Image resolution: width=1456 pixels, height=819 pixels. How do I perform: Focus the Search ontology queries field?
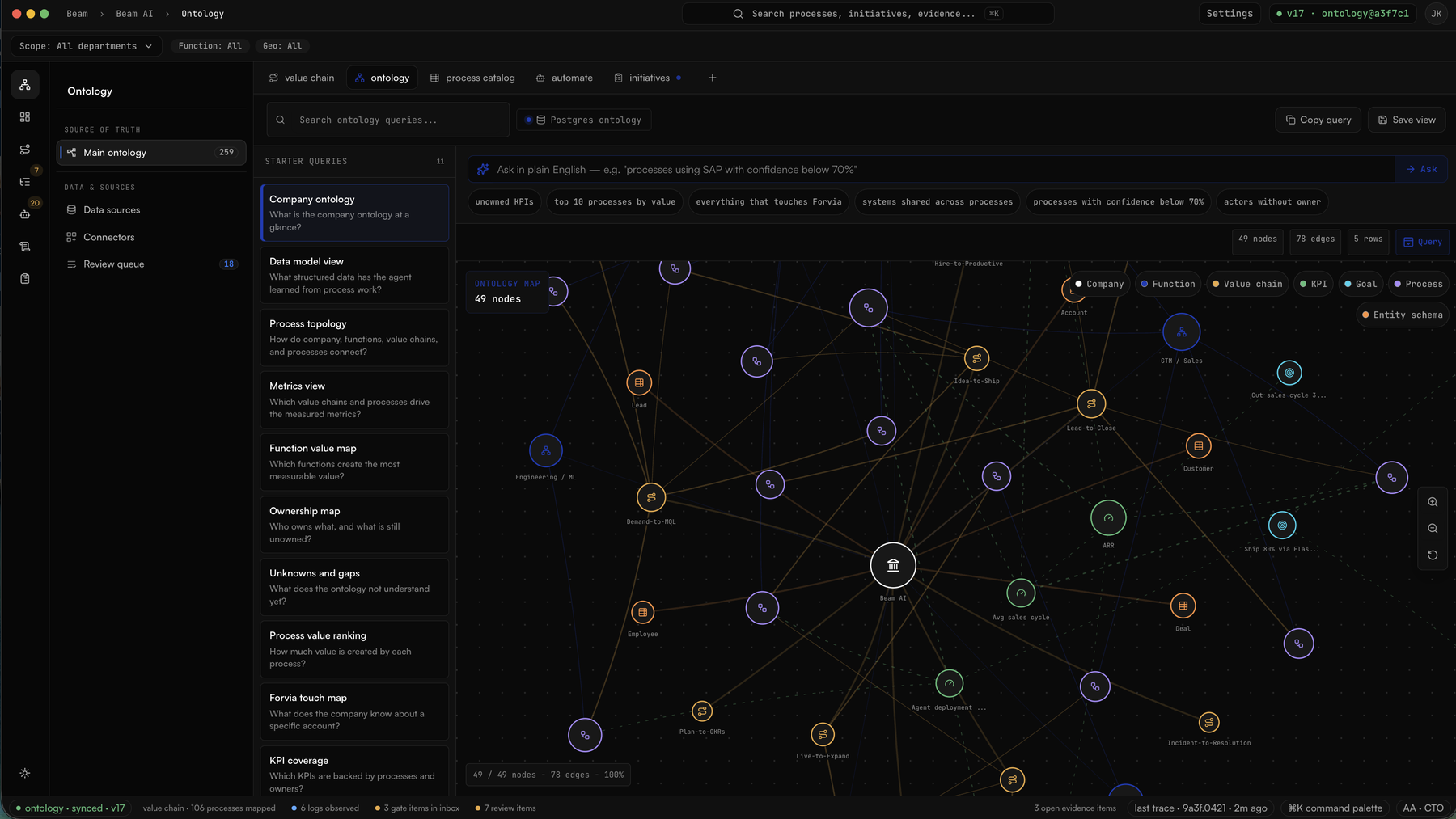click(x=388, y=120)
